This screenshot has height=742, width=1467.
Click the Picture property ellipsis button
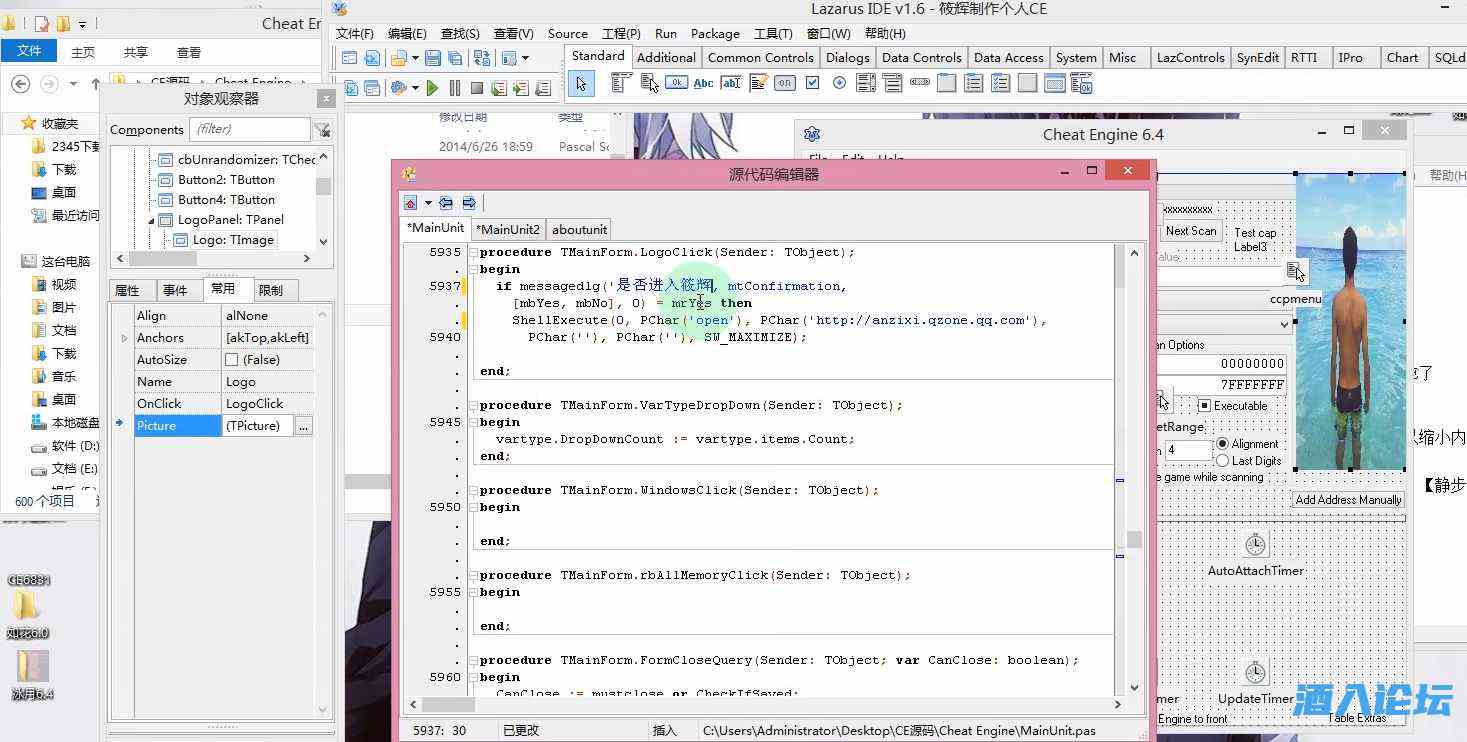(x=304, y=426)
